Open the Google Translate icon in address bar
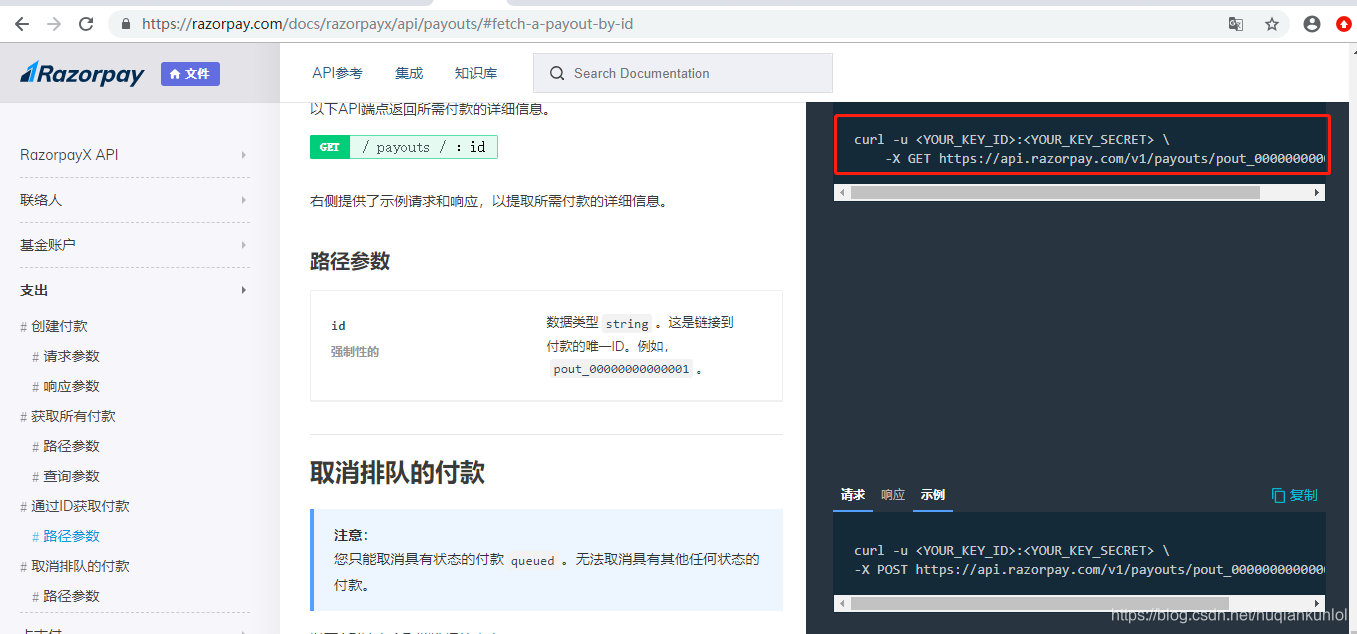Screen dimensions: 1357x634 tap(1236, 24)
